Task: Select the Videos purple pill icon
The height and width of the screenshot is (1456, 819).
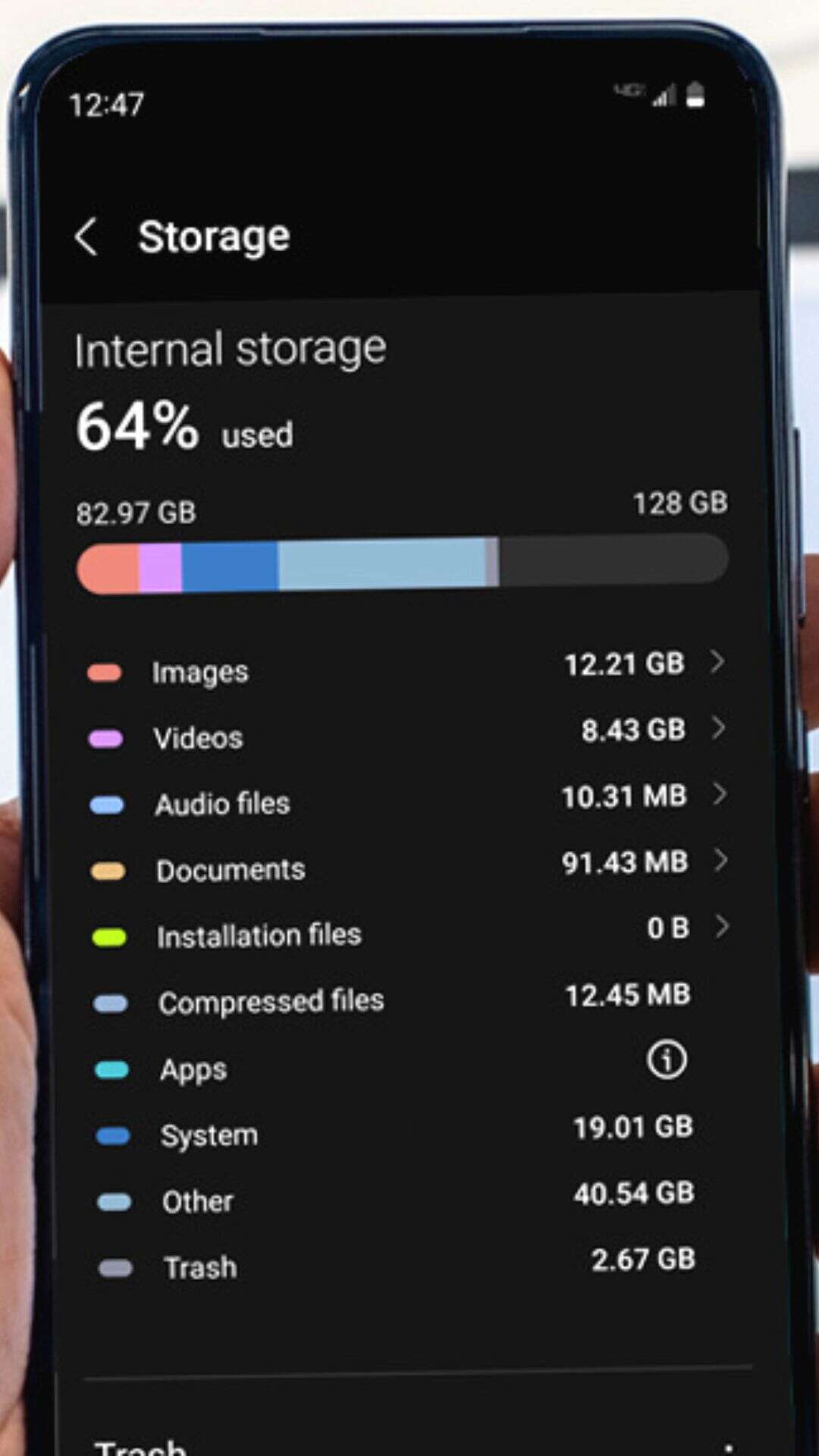Action: (x=105, y=739)
